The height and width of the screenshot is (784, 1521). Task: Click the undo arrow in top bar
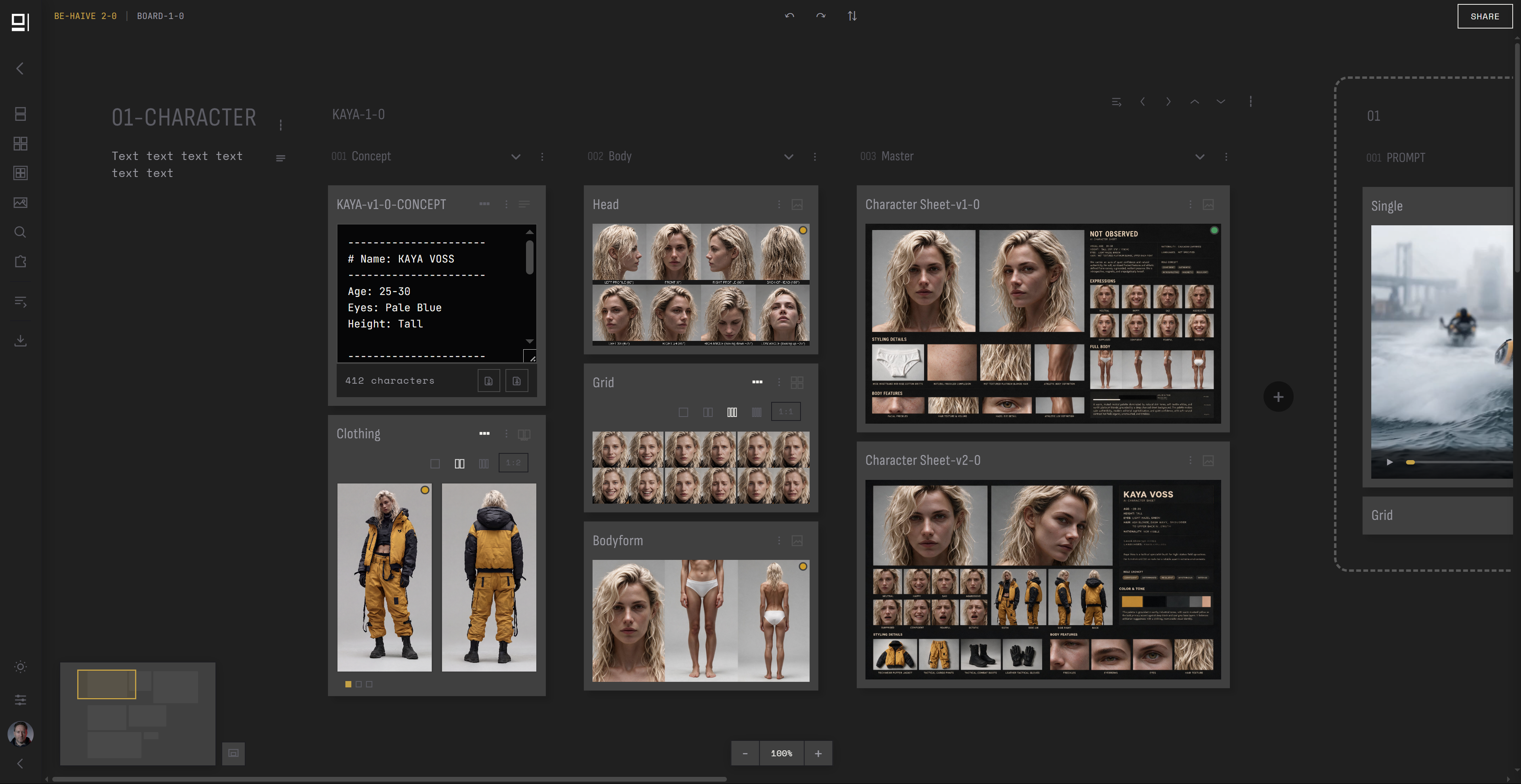(789, 16)
